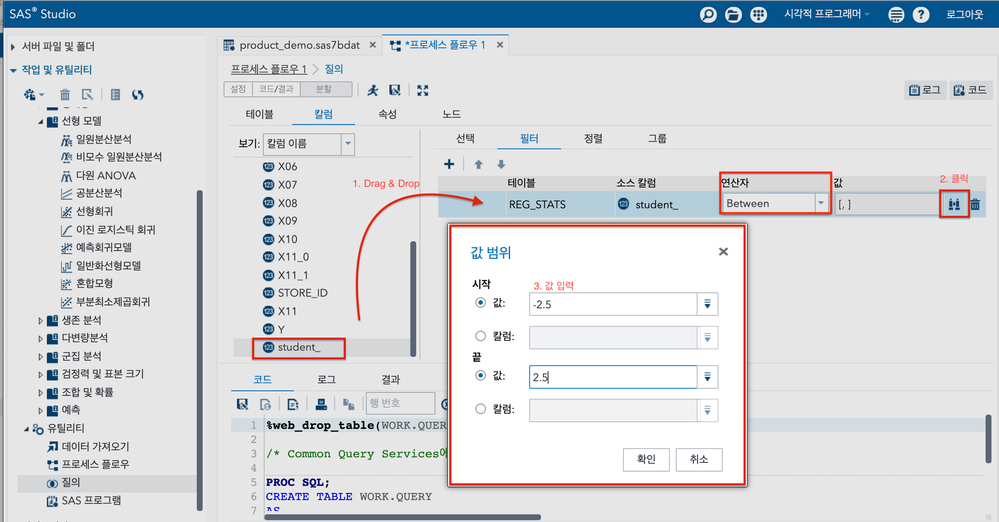Screen dimensions: 999x522
Task: Click the save icon next to run
Action: [395, 91]
